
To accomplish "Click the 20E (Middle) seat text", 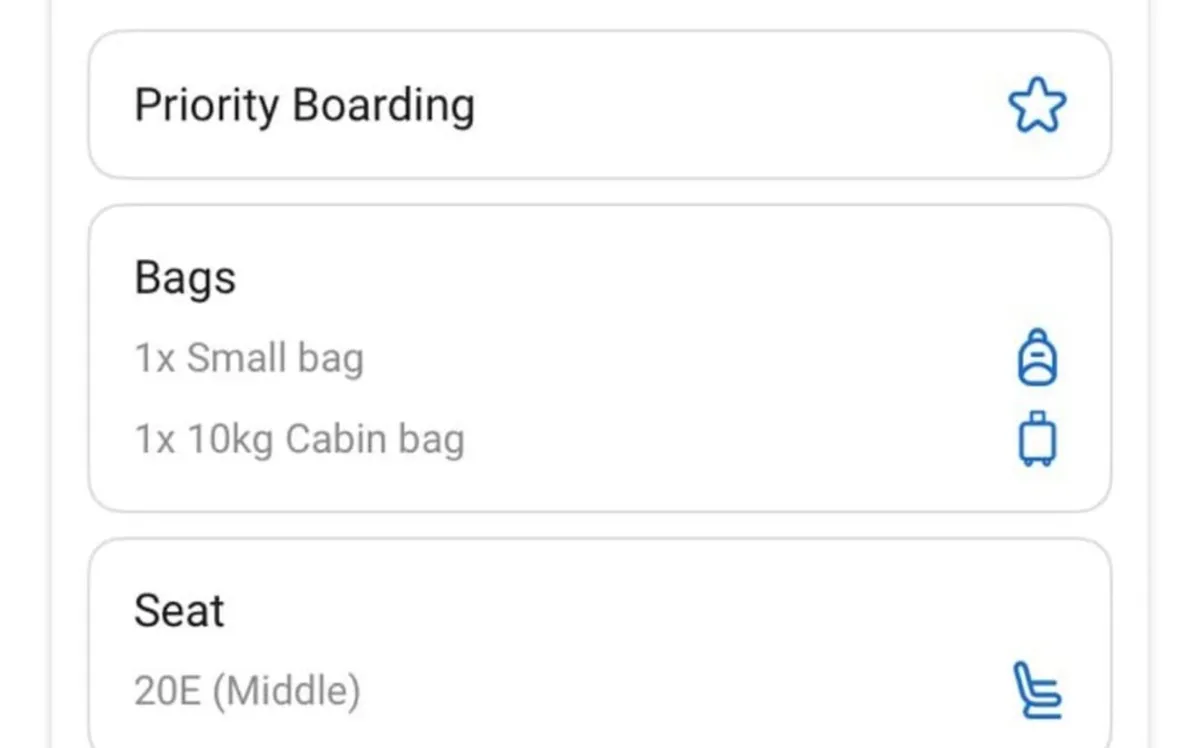I will point(247,691).
